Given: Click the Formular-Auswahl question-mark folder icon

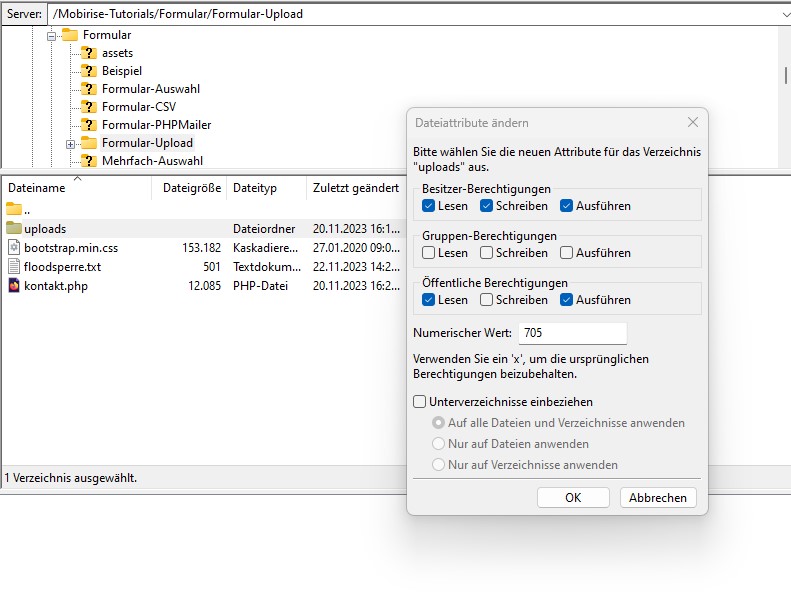Looking at the screenshot, I should pyautogui.click(x=89, y=89).
